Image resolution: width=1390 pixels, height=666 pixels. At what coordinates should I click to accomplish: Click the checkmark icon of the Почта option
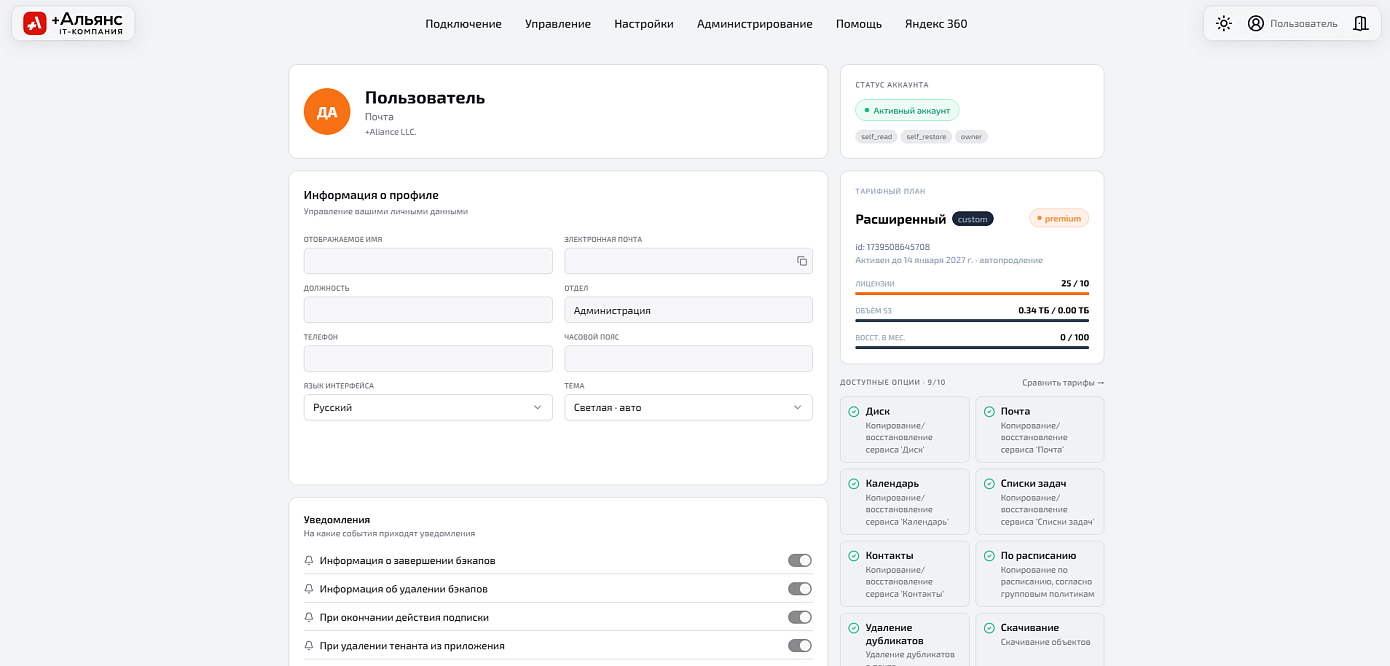pos(988,411)
